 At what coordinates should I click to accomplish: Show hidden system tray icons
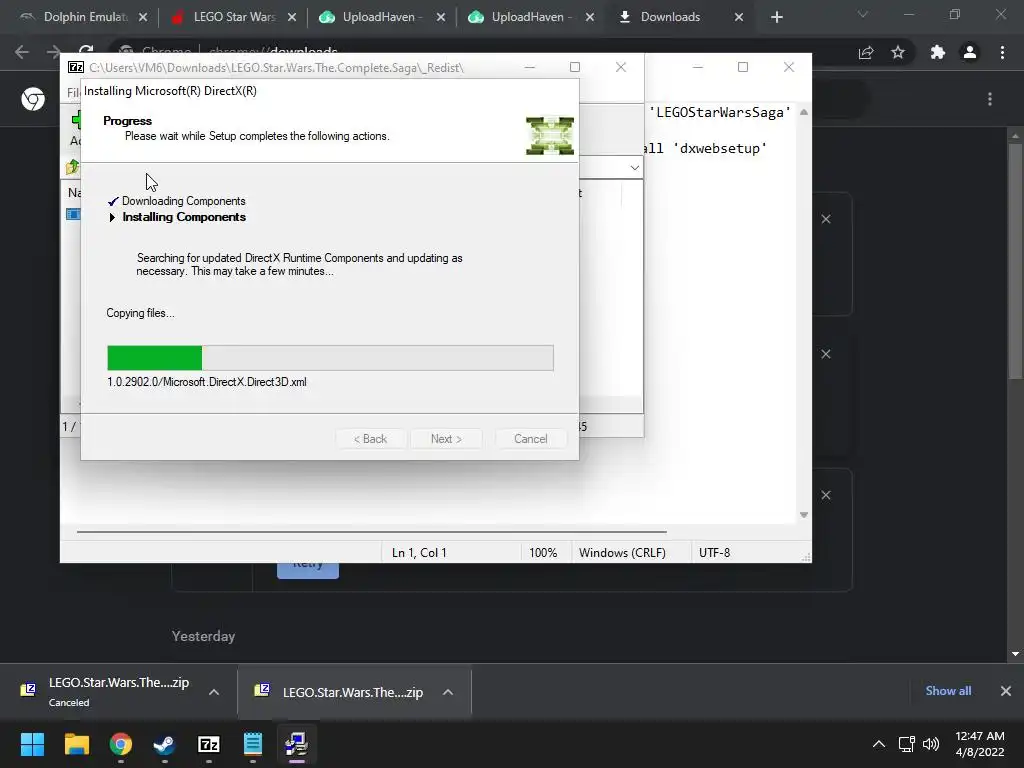(879, 744)
